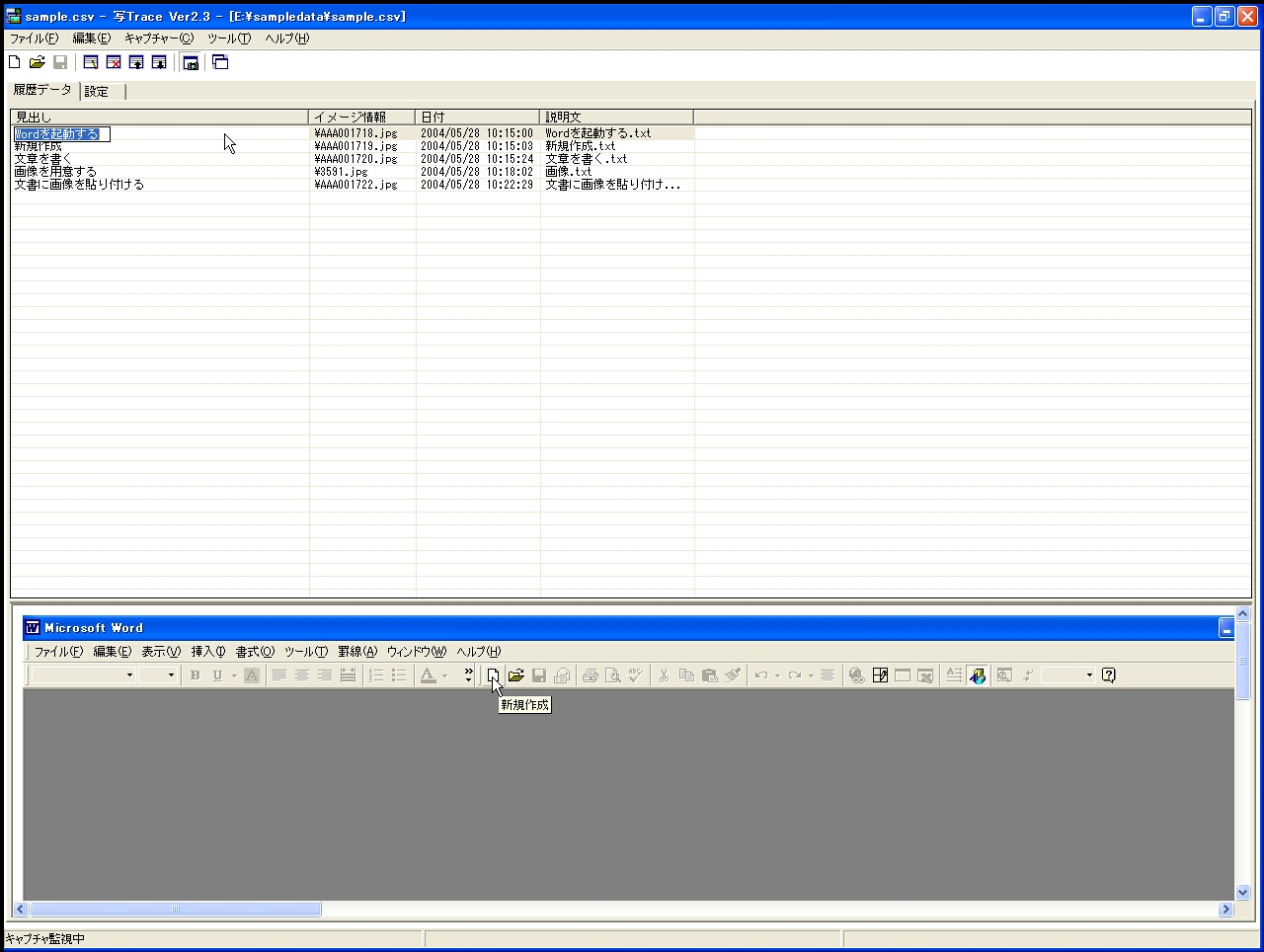Open the キャプチャー menu
1264x952 pixels.
coord(159,39)
